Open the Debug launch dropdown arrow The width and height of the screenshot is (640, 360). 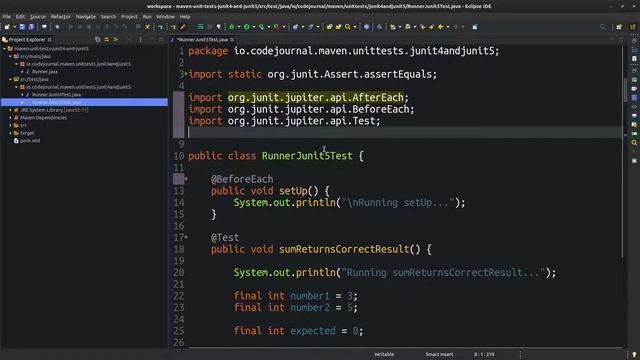coord(239,27)
